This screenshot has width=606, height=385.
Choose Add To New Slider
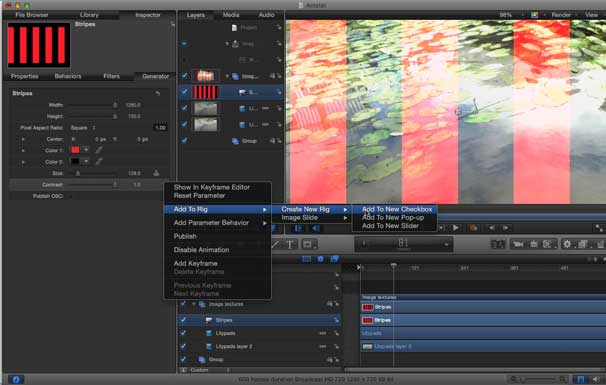(390, 226)
